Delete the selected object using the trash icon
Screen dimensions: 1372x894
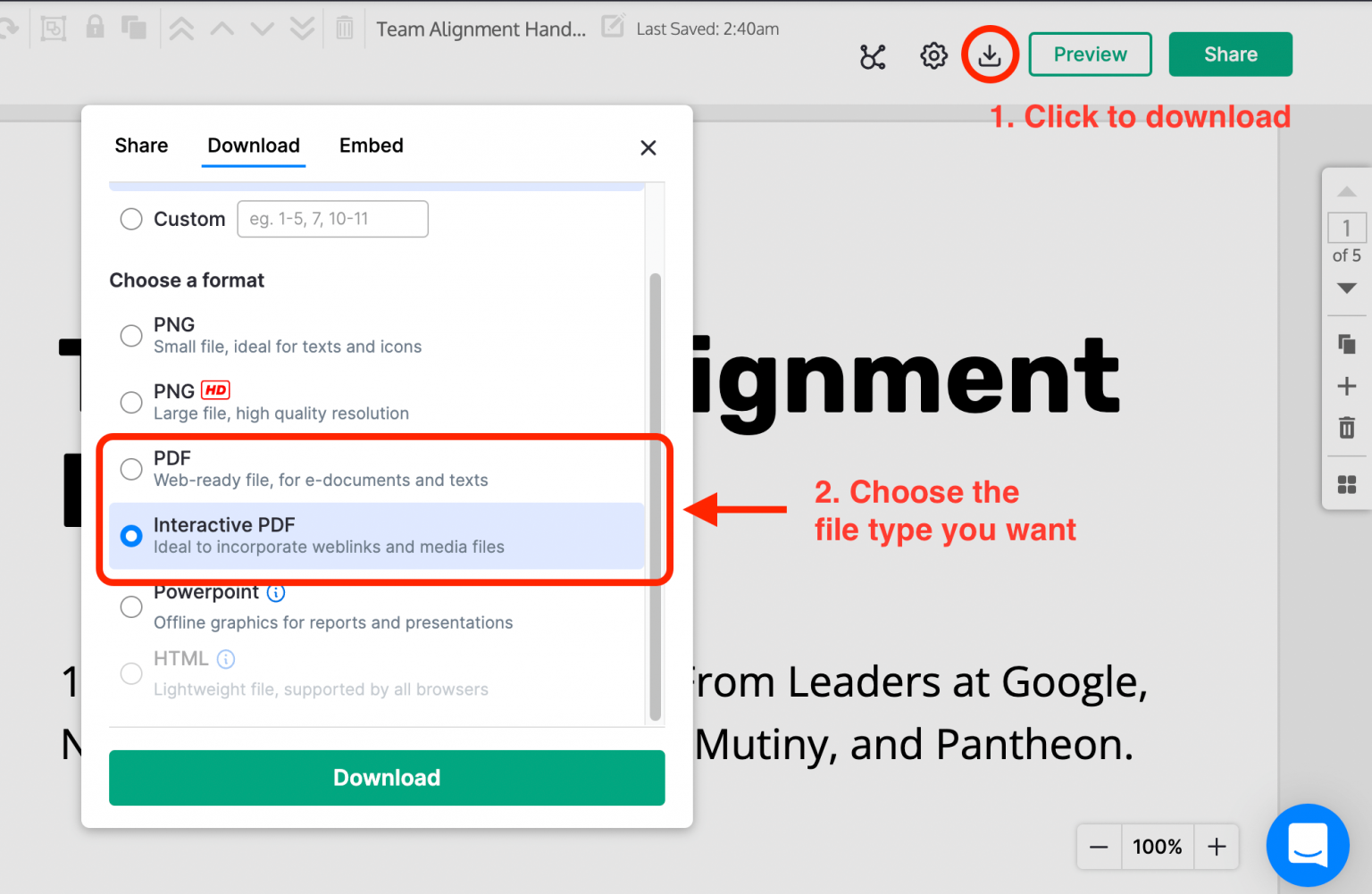tap(344, 28)
